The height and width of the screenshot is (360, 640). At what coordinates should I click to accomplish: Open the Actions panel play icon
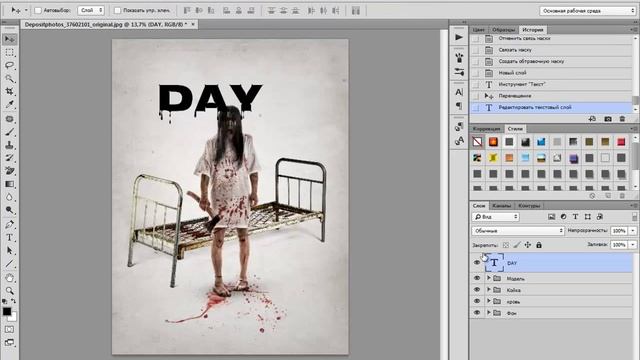459,37
